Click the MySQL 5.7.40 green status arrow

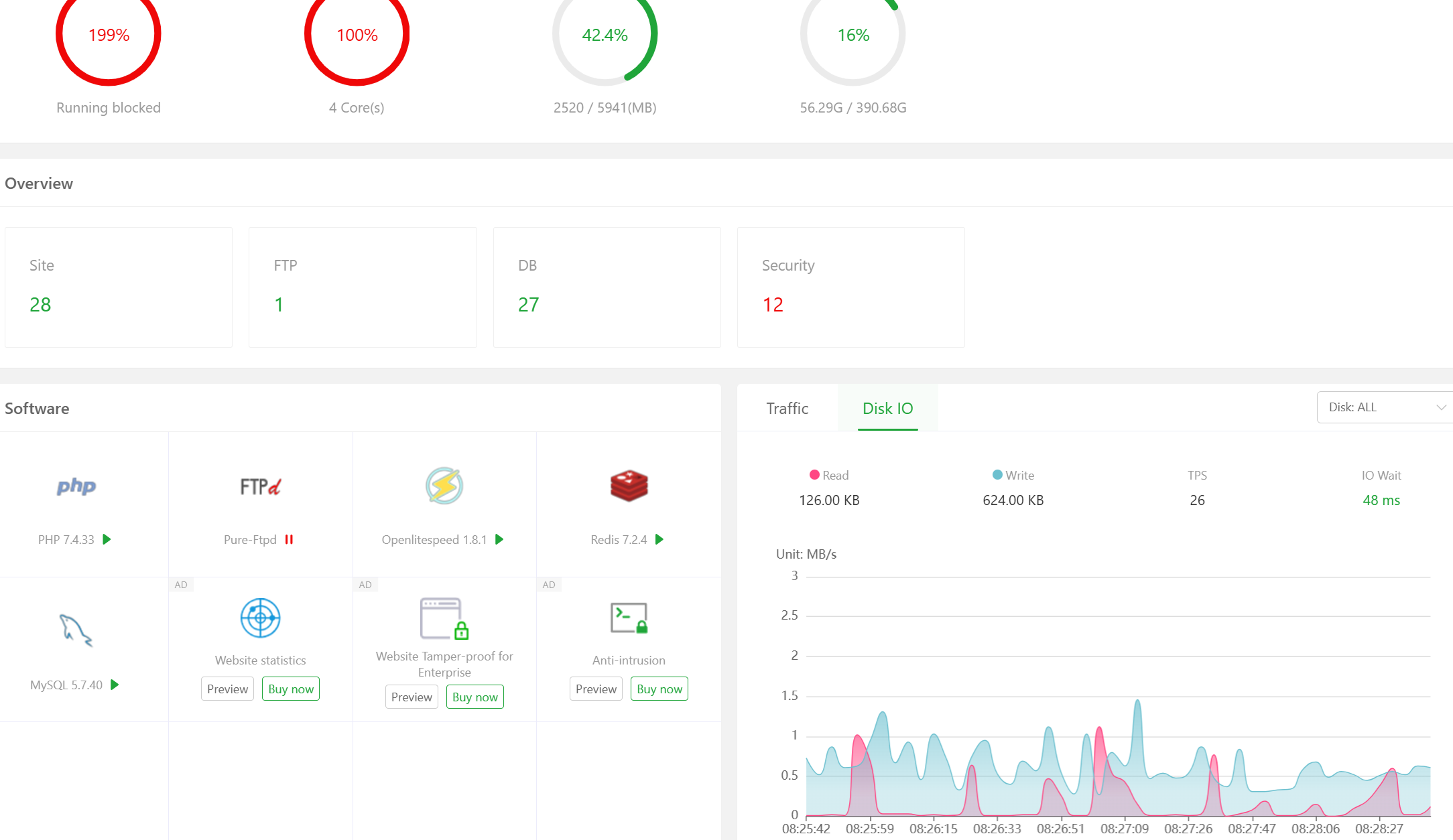[x=115, y=685]
